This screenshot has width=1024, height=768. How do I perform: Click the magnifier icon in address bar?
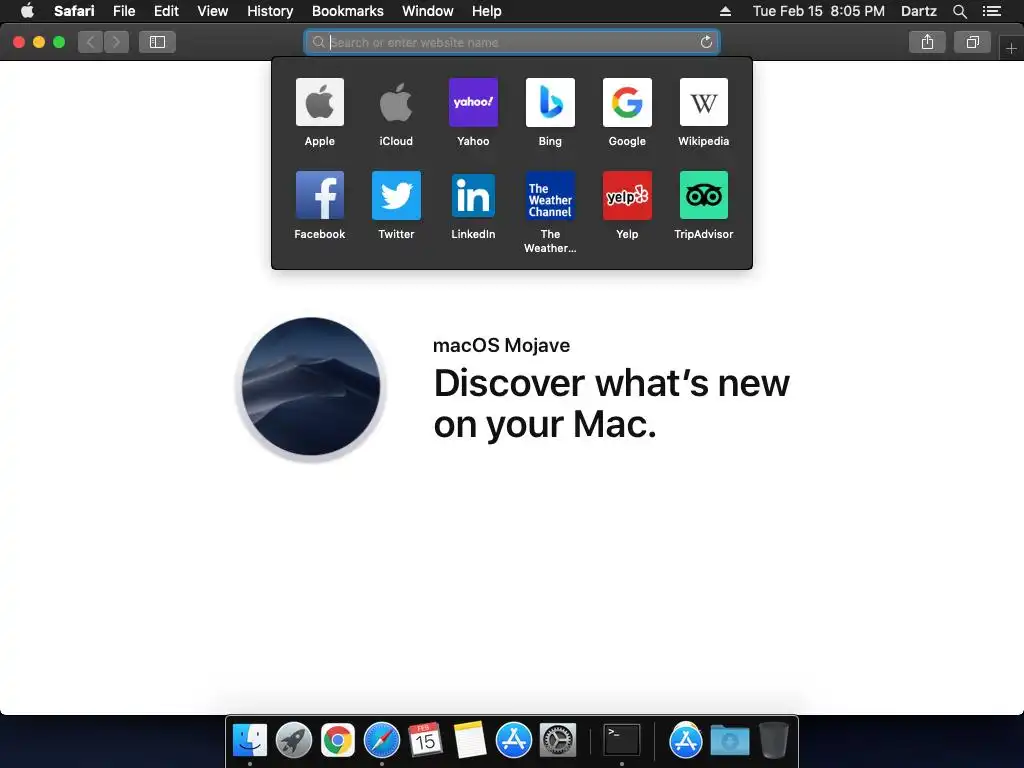[x=318, y=42]
